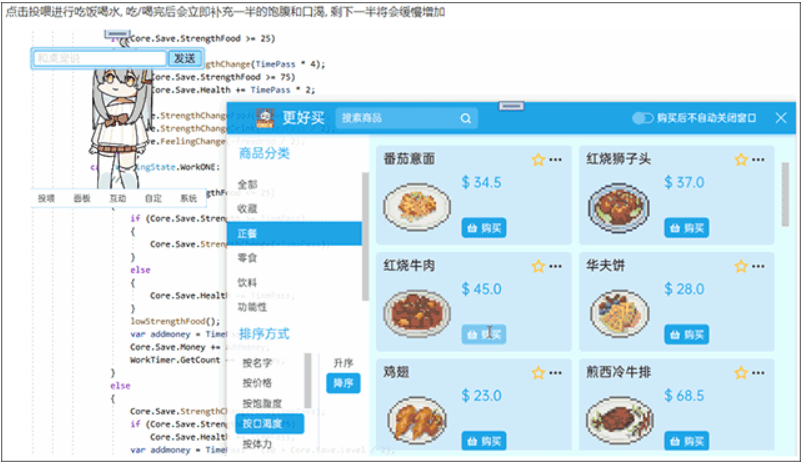The height and width of the screenshot is (465, 804).
Task: Select the 零食 category in shop list
Action: click(x=247, y=258)
